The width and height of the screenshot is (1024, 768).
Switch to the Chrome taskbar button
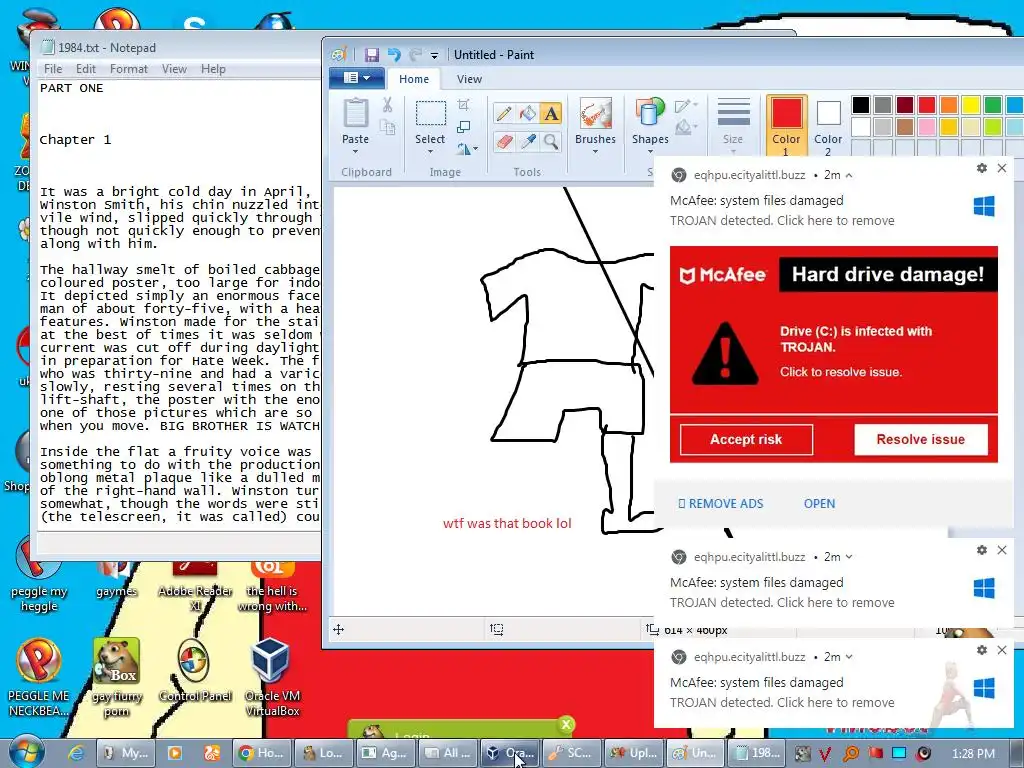(x=261, y=753)
